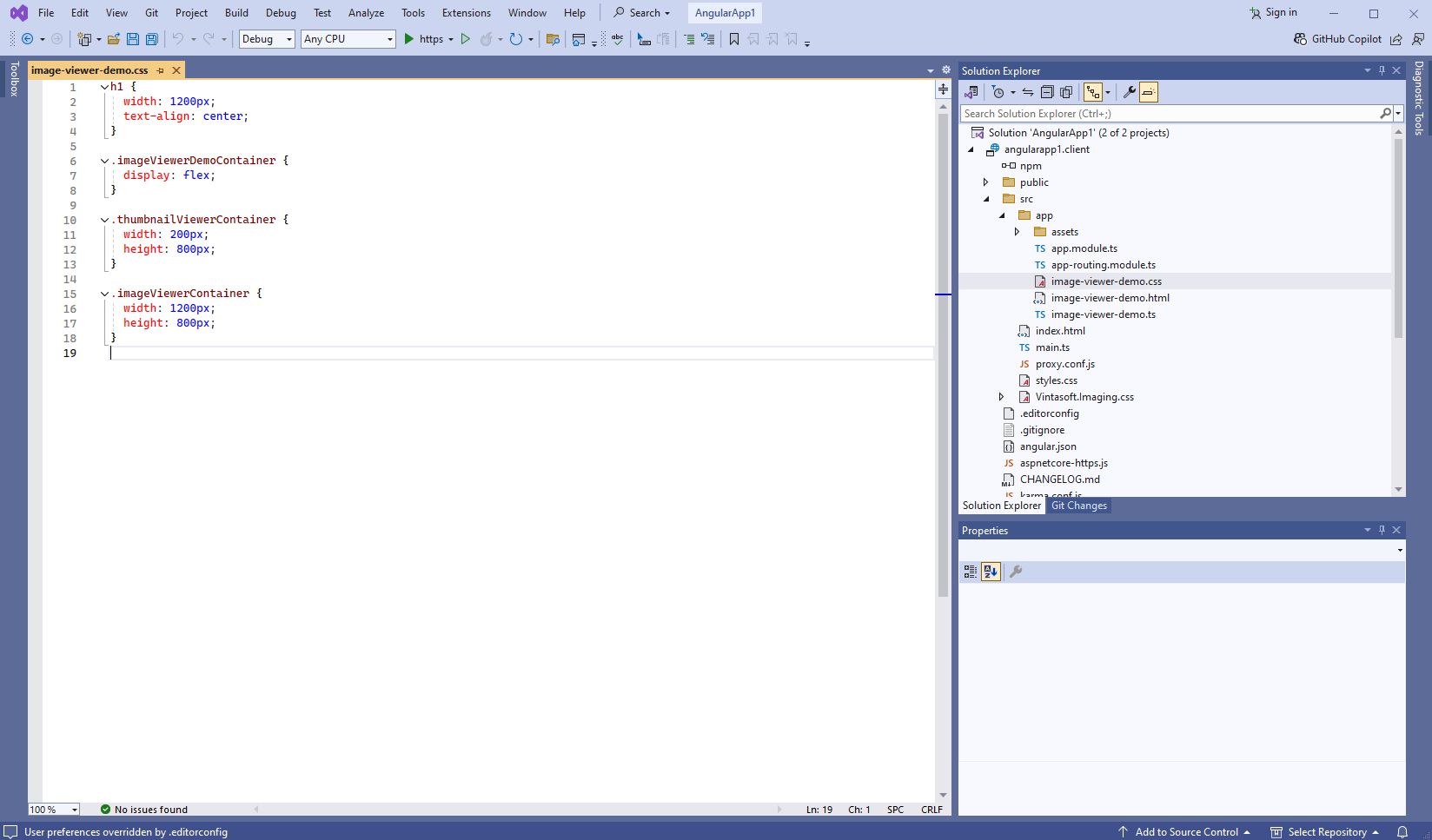Open the Extensions menu

point(466,13)
